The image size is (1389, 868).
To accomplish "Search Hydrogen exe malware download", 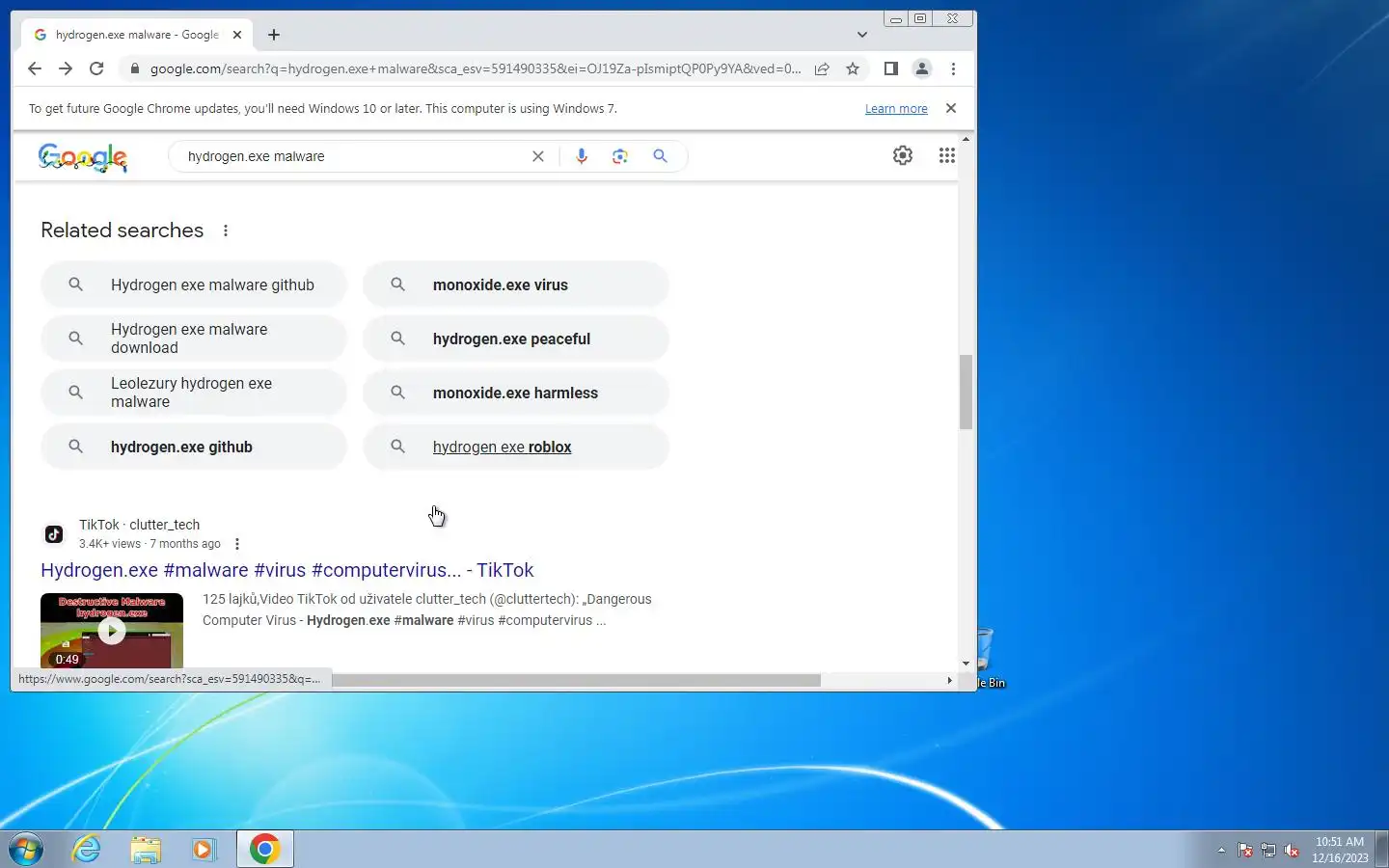I will click(x=194, y=339).
